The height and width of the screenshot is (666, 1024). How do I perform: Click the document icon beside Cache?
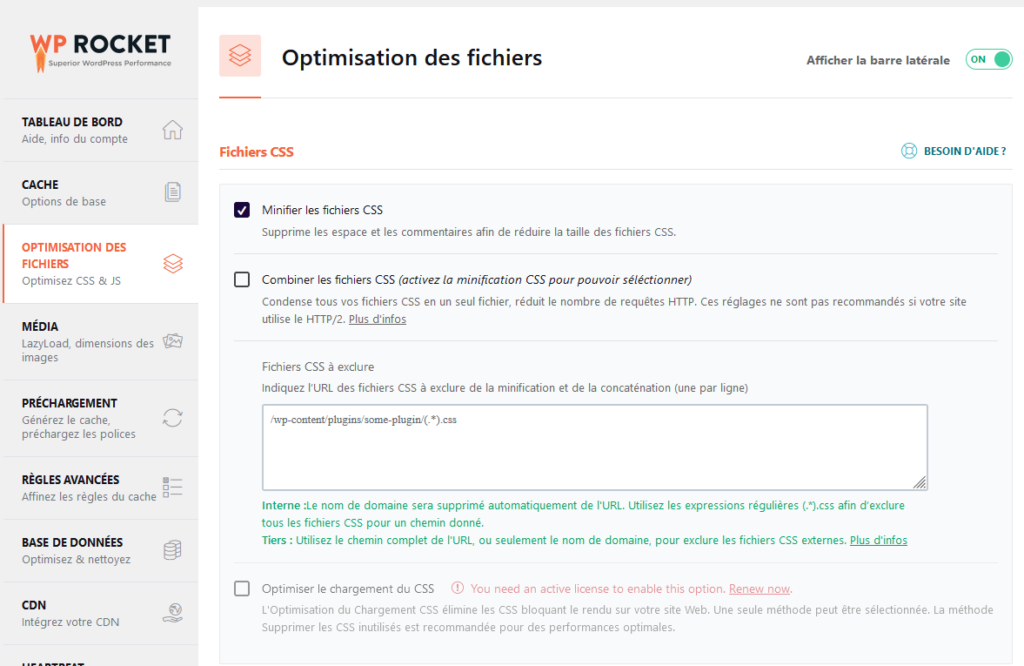click(172, 192)
